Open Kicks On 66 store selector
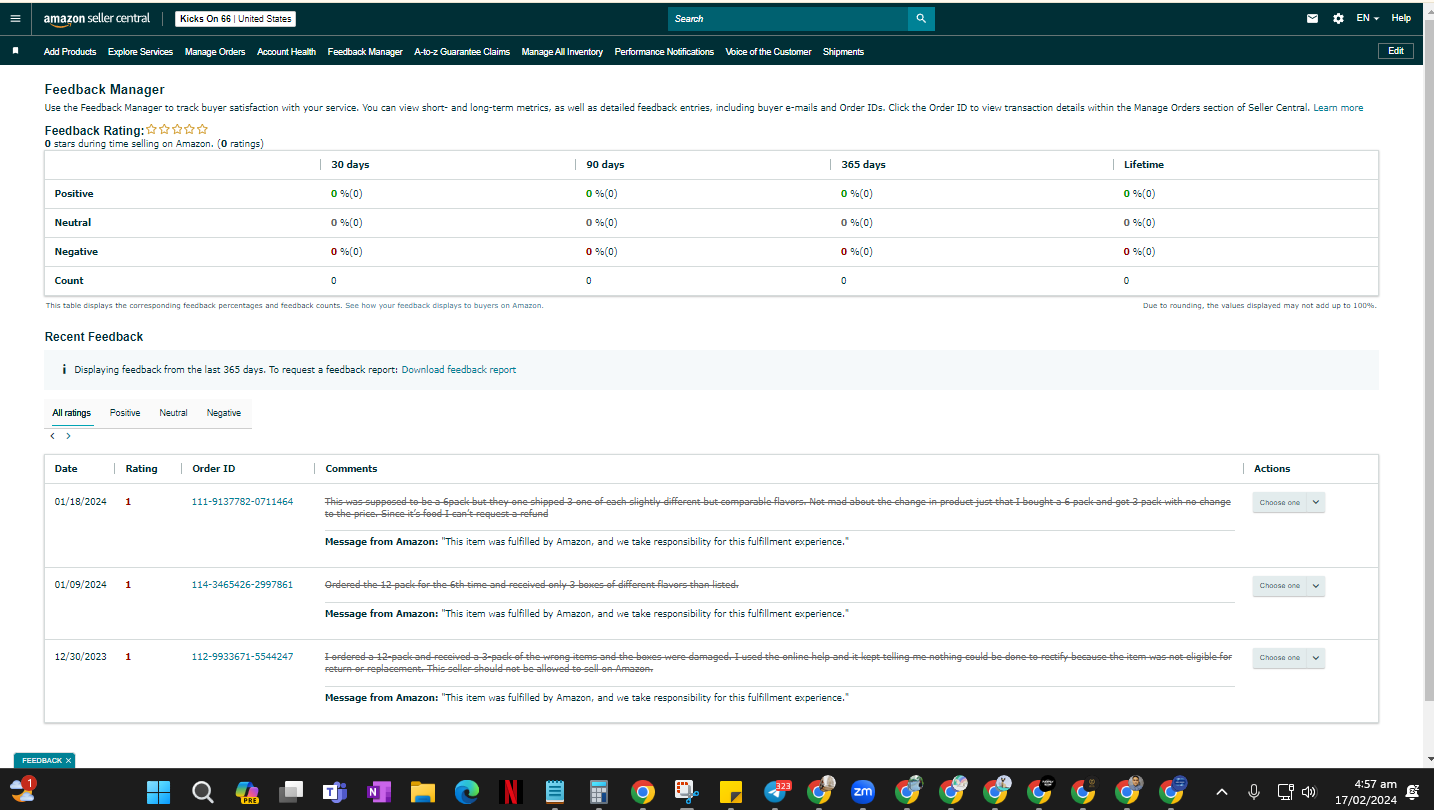The width and height of the screenshot is (1434, 810). [x=235, y=19]
